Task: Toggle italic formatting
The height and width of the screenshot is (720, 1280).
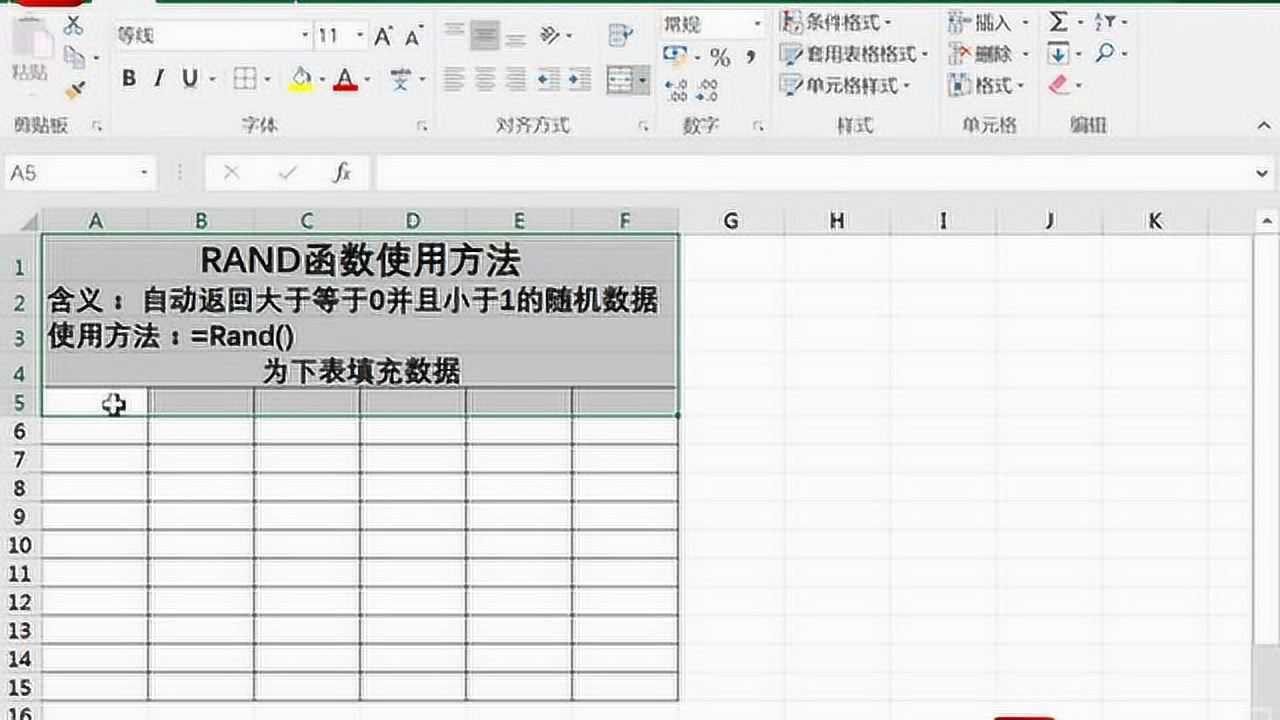Action: coord(158,79)
